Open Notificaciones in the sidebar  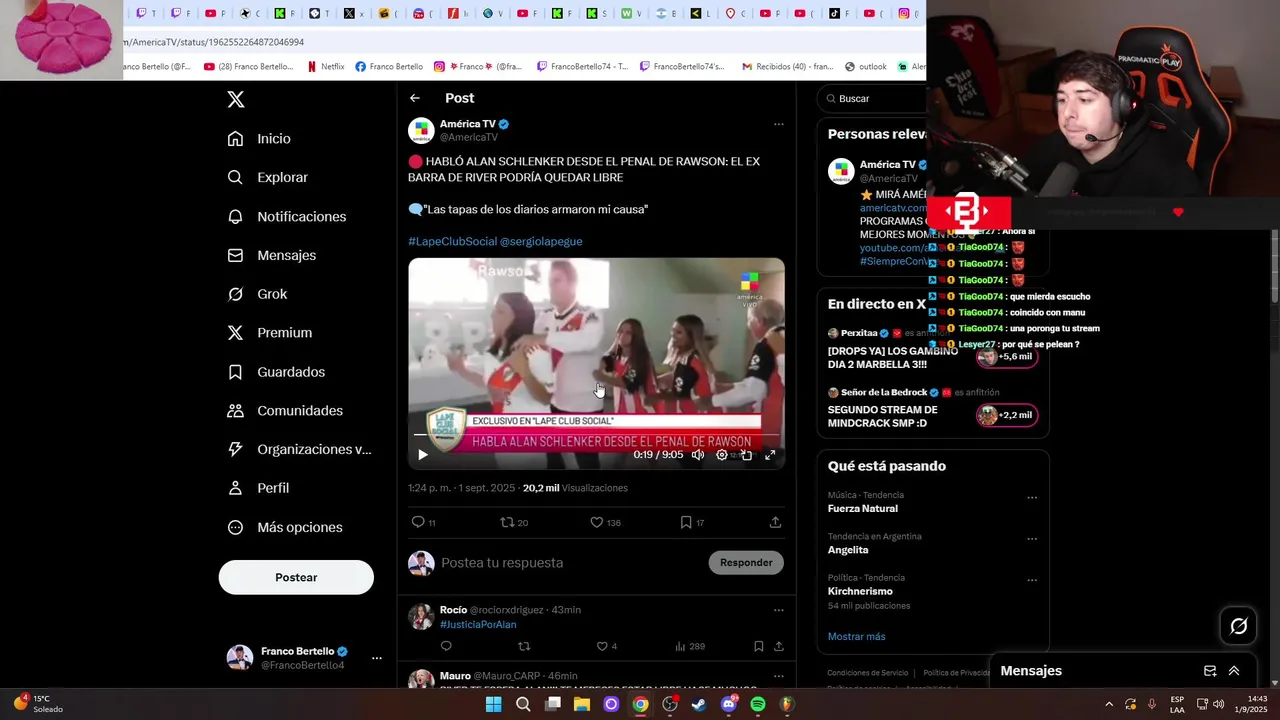tap(286, 216)
